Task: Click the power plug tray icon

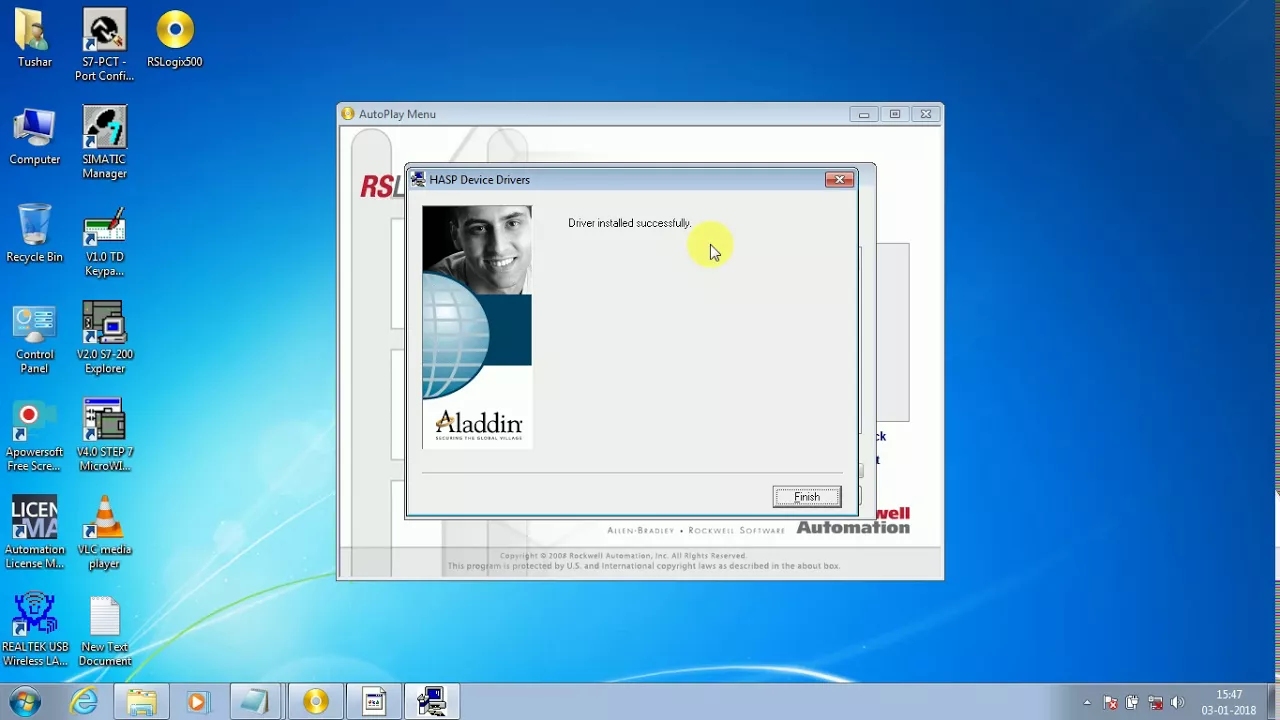Action: click(1132, 703)
